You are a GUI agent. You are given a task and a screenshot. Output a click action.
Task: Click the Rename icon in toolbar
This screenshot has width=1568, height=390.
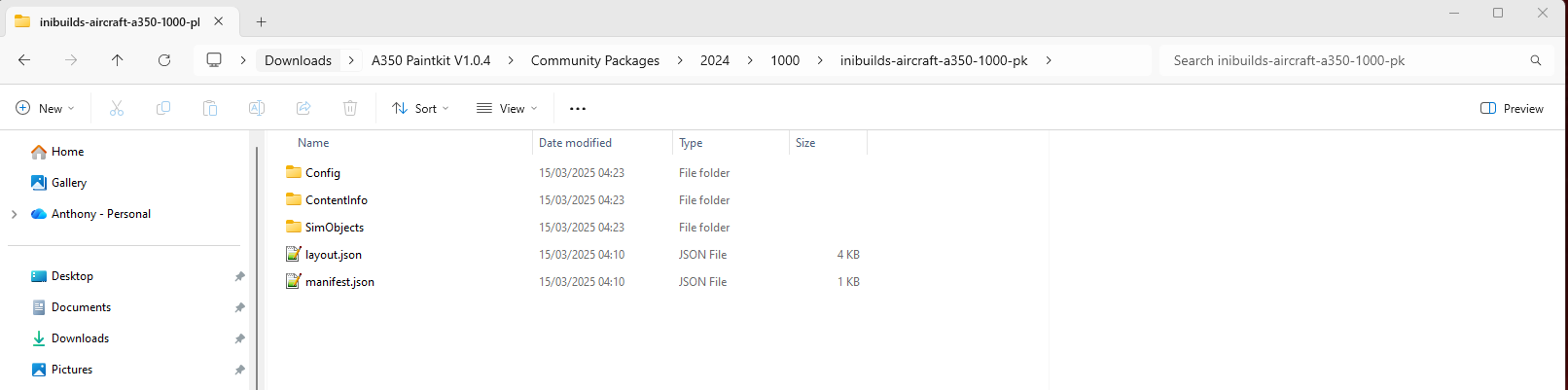[x=257, y=108]
